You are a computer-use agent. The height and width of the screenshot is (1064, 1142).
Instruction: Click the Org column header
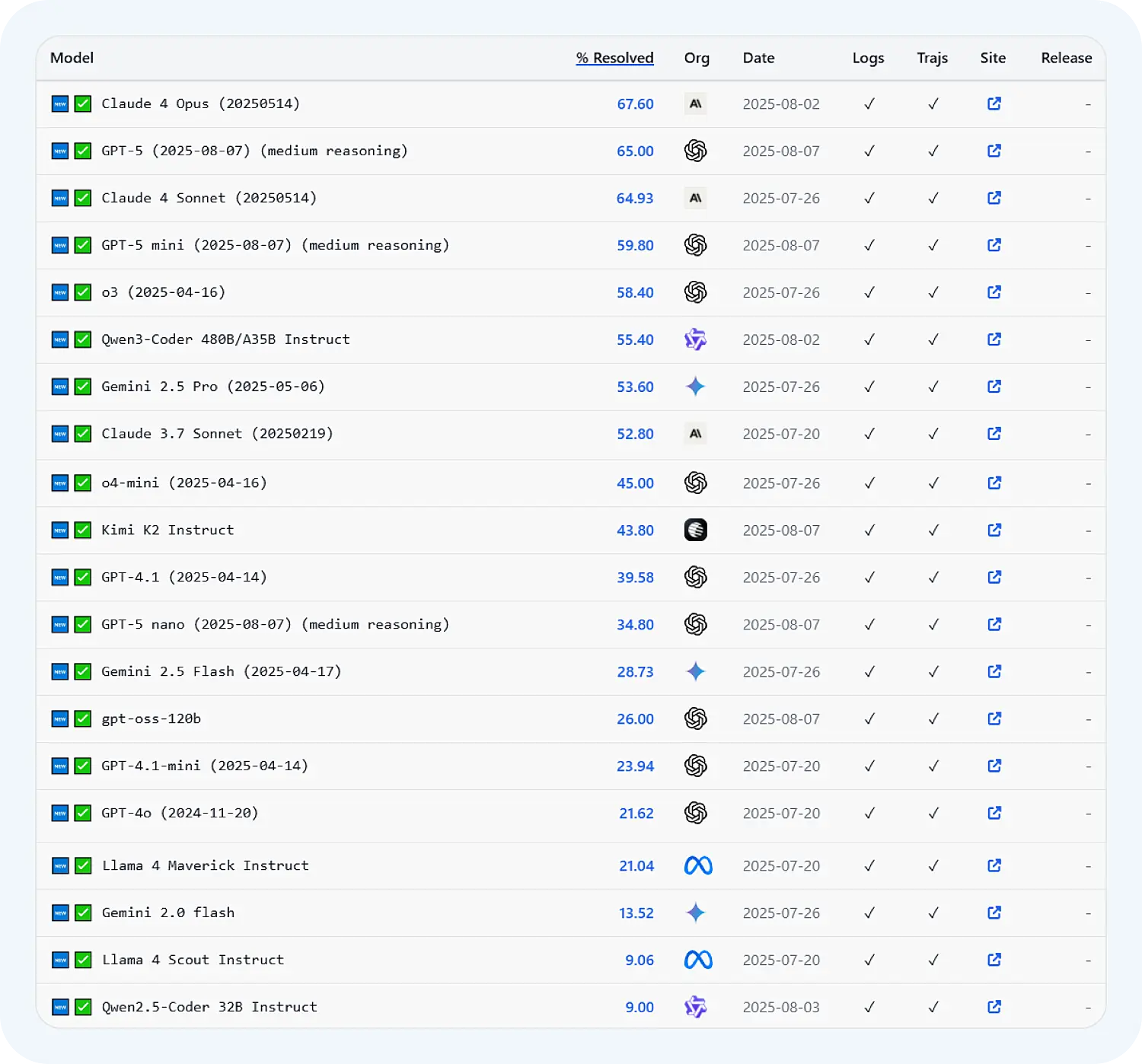point(696,58)
